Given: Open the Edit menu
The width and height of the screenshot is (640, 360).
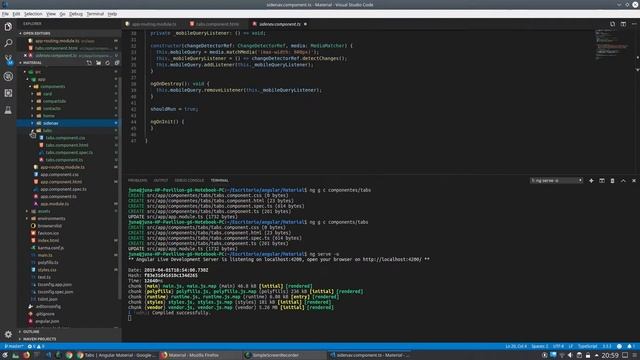Looking at the screenshot, I should pos(16,14).
